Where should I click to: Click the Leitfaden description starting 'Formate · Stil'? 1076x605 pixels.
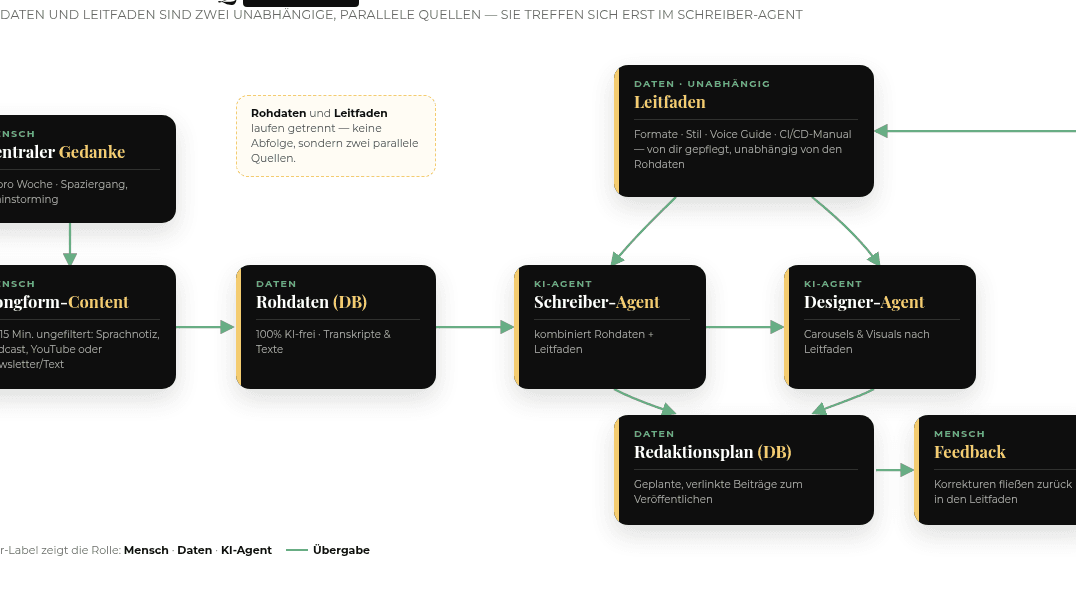point(742,150)
